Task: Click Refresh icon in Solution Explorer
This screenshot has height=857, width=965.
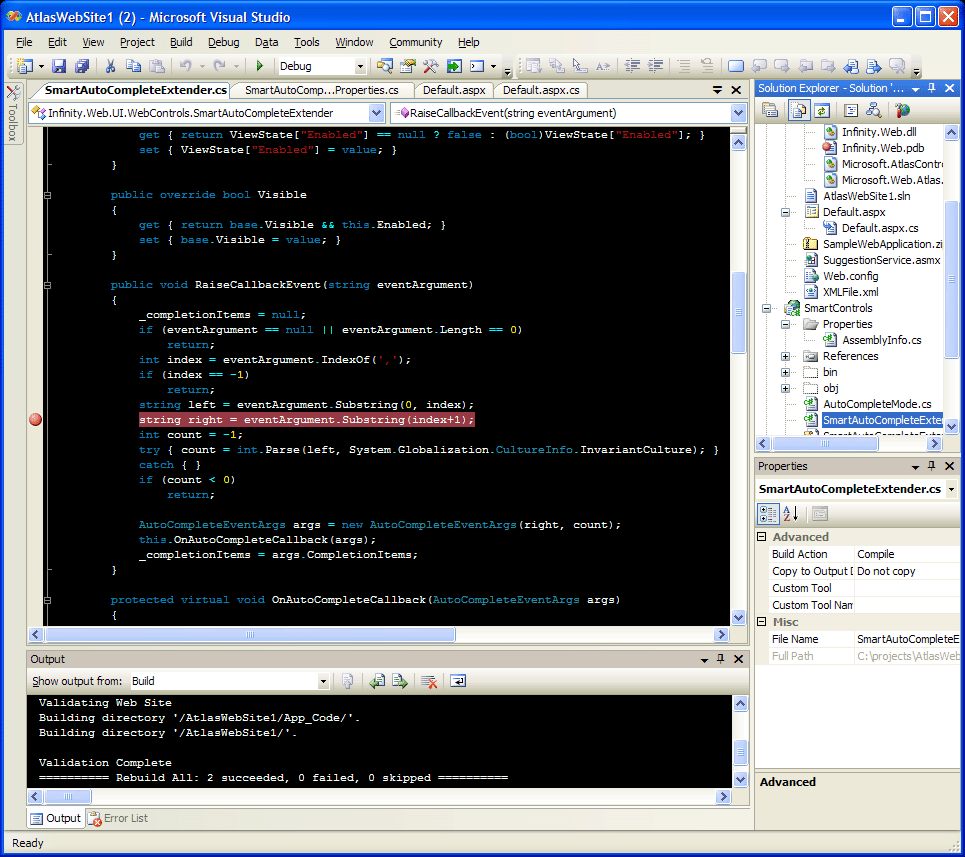Action: (x=821, y=111)
